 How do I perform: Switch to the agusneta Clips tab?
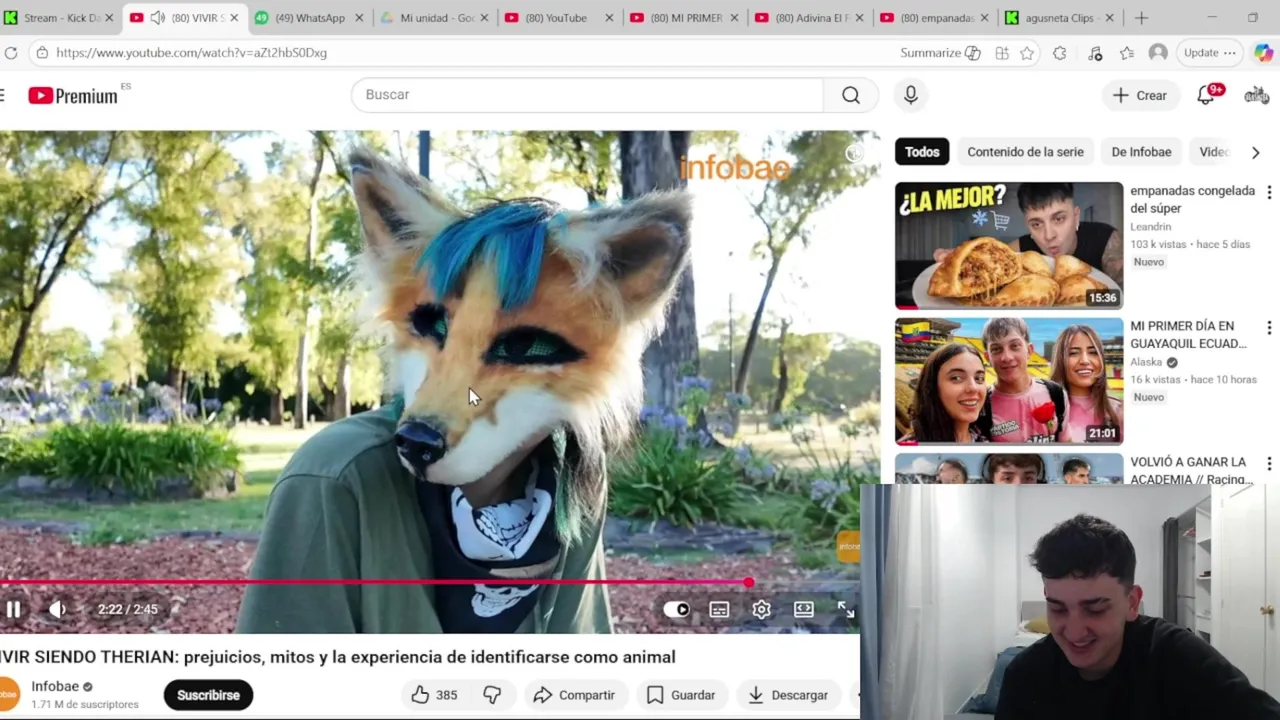tap(1059, 18)
